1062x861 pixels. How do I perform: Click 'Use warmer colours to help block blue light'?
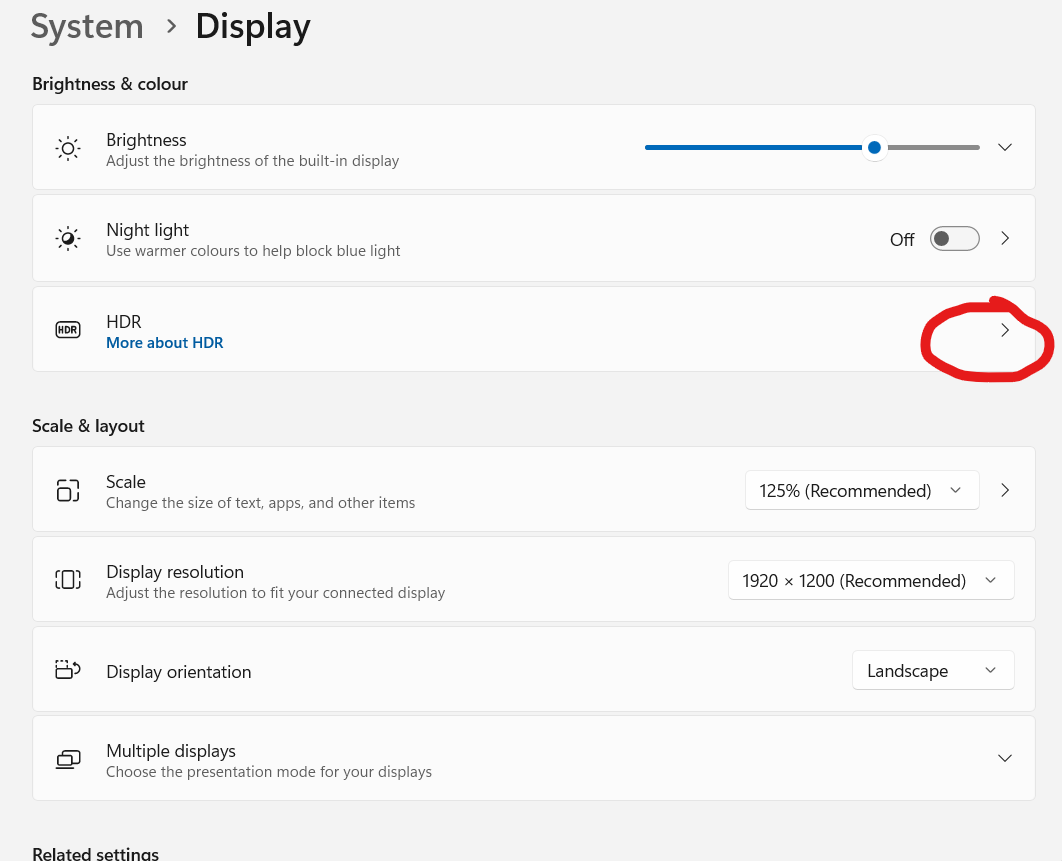253,251
